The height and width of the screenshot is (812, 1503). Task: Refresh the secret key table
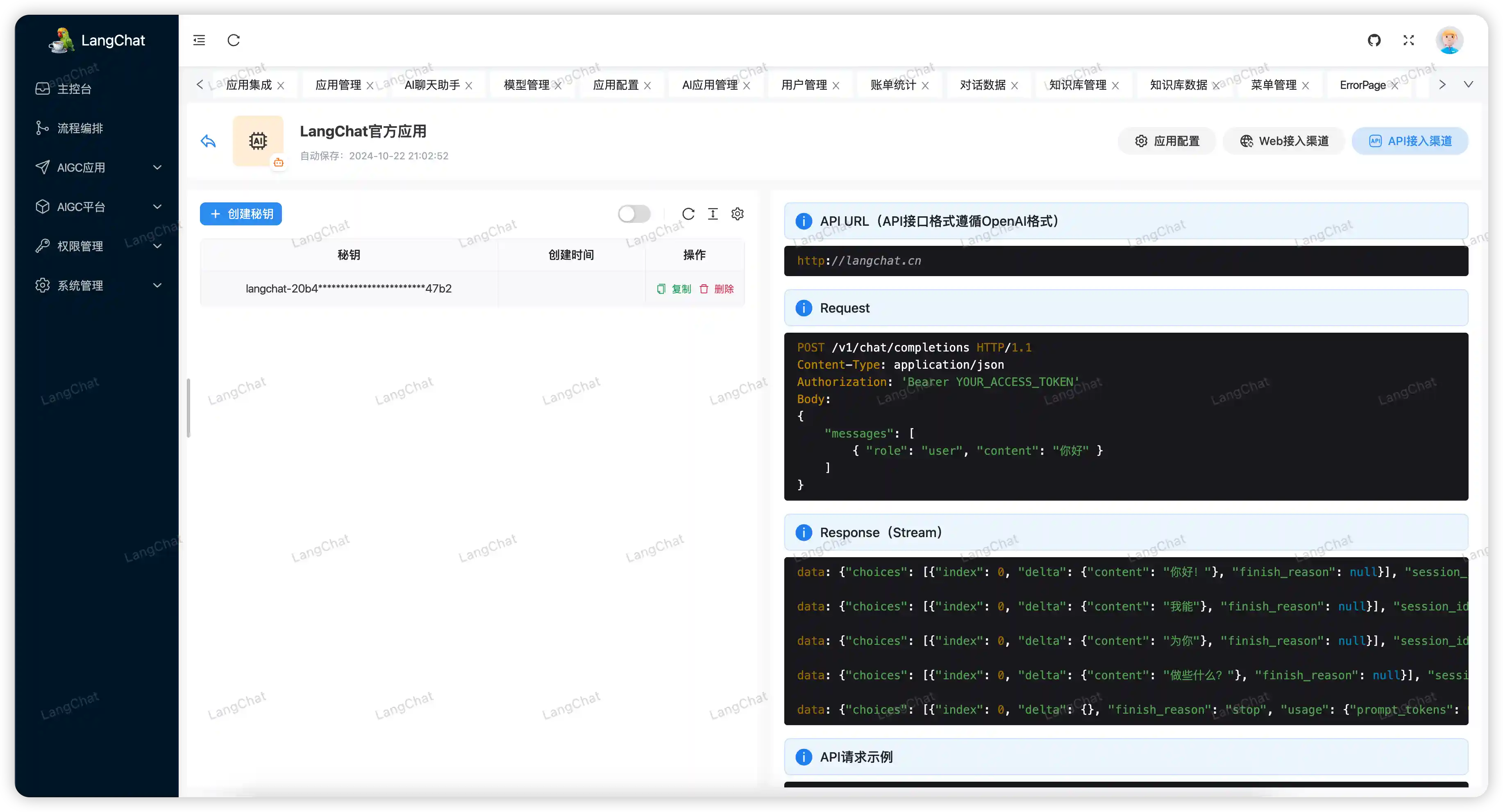[x=688, y=214]
